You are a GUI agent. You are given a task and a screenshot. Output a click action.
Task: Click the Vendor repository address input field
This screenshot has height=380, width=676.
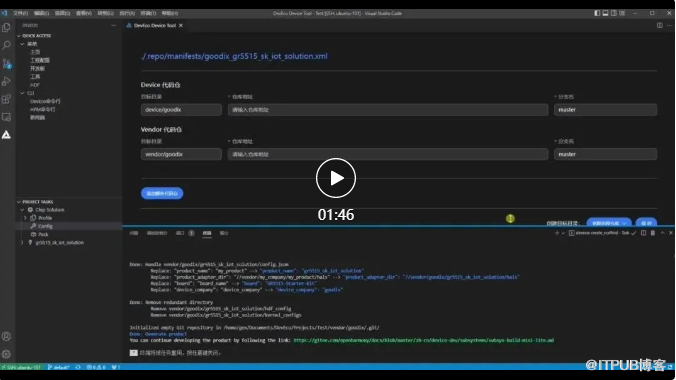(x=388, y=154)
